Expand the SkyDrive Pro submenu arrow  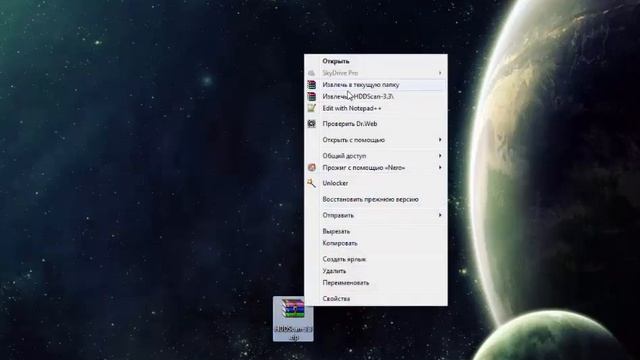tap(440, 73)
